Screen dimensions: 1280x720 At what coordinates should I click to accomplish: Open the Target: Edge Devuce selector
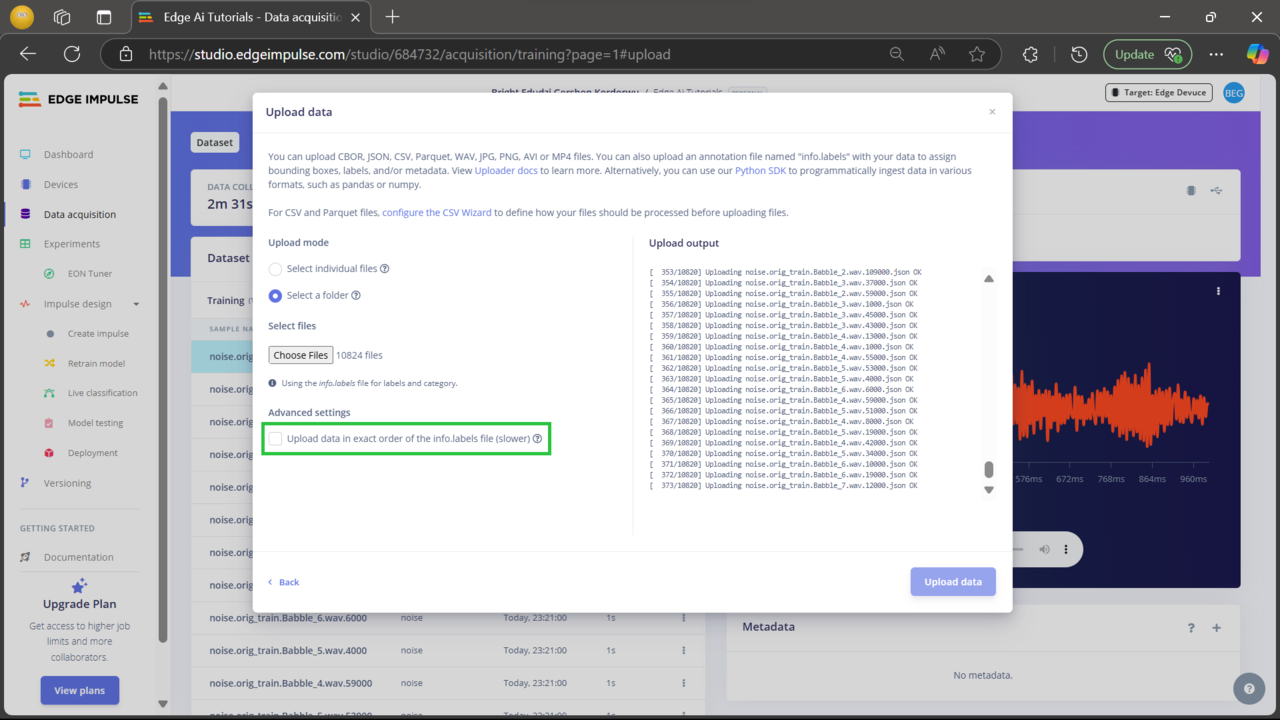[x=1158, y=92]
